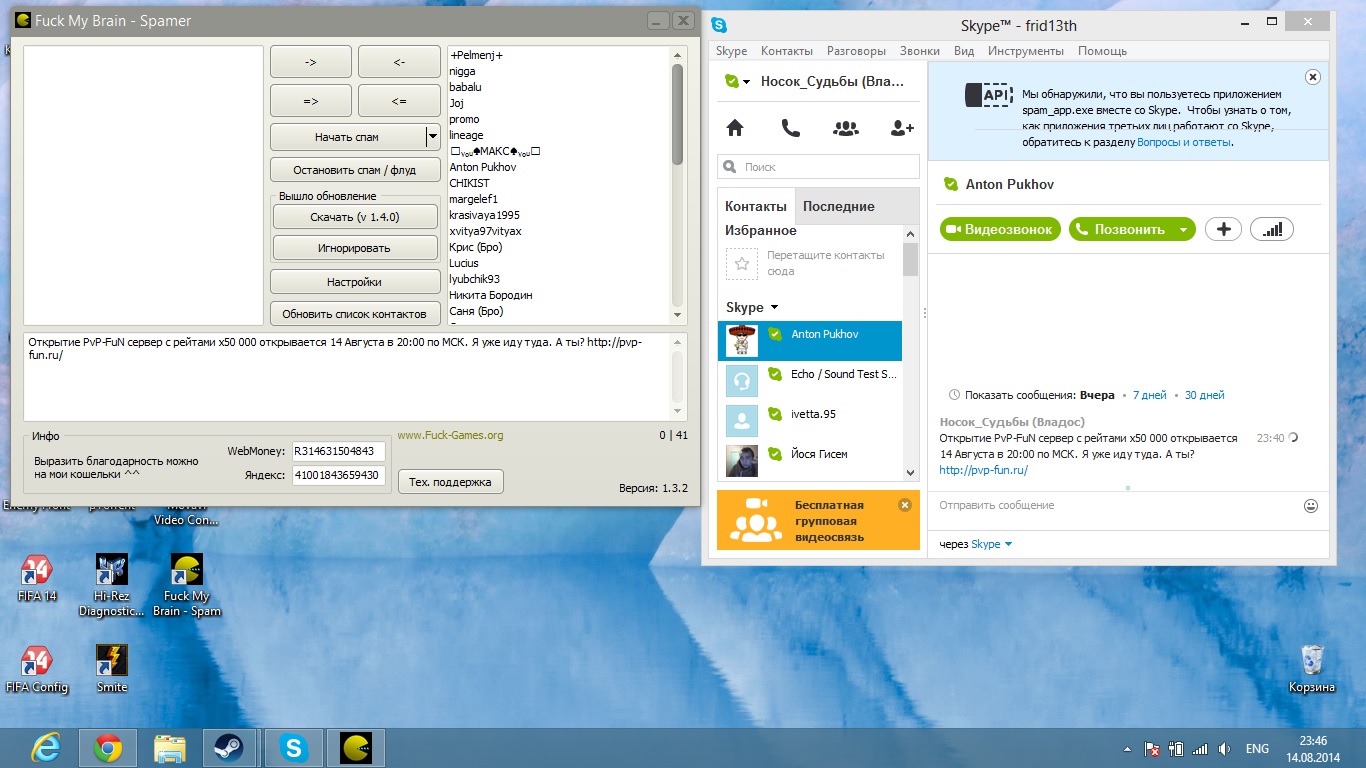Open dropdown arrow next to Начать спам
This screenshot has width=1366, height=768.
(x=433, y=136)
